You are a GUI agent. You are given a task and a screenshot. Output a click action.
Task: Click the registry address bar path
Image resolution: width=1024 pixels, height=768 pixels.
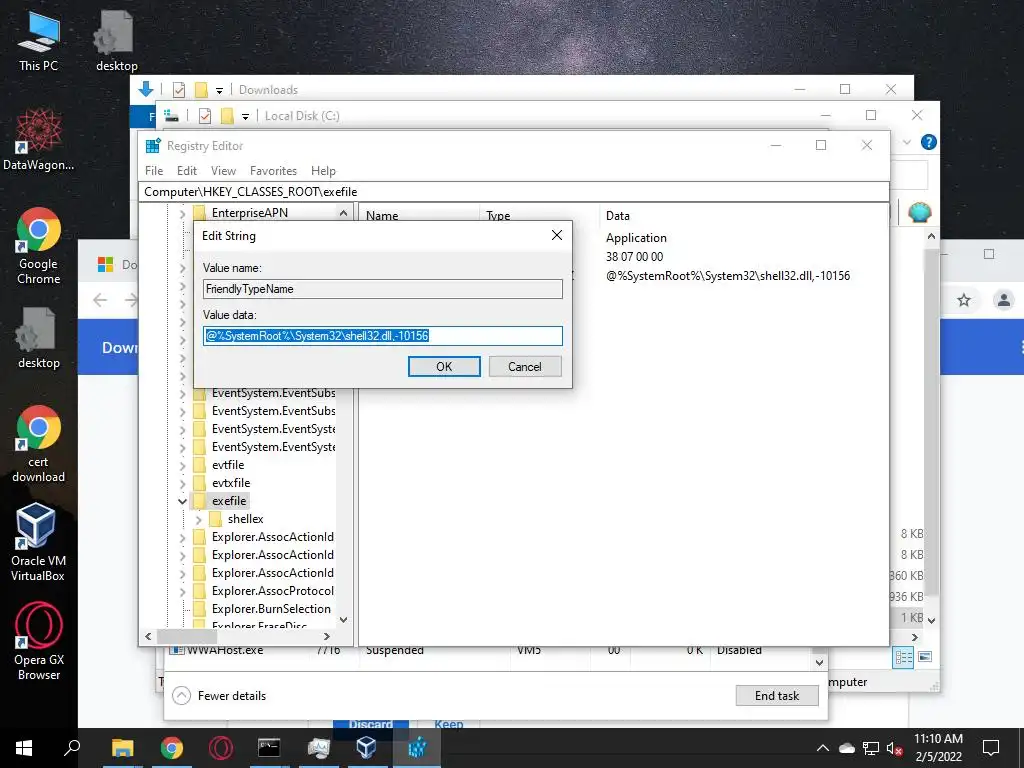tap(514, 191)
